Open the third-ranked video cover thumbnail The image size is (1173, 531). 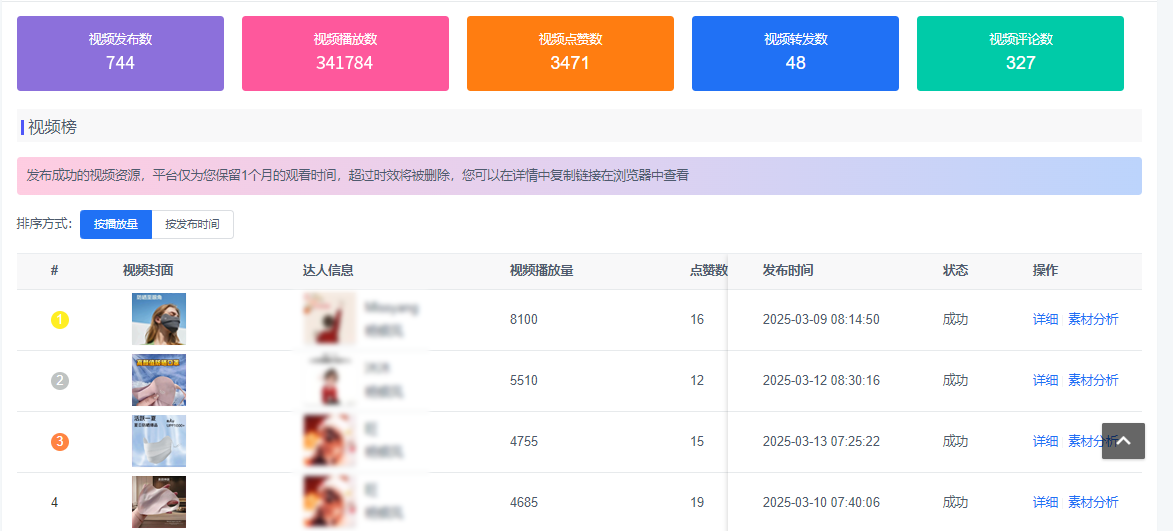coord(159,441)
